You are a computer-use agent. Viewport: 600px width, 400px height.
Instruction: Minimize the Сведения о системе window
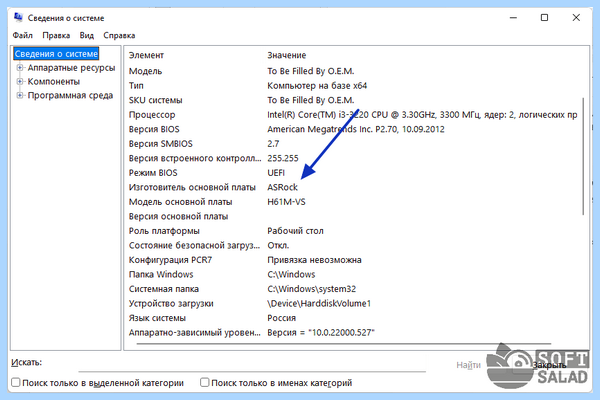pyautogui.click(x=513, y=18)
